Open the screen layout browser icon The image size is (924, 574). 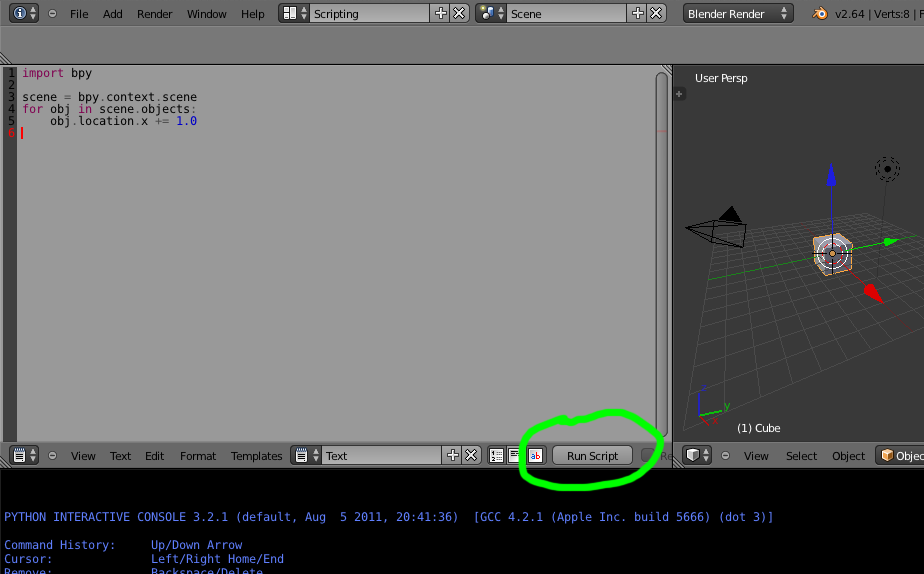294,14
